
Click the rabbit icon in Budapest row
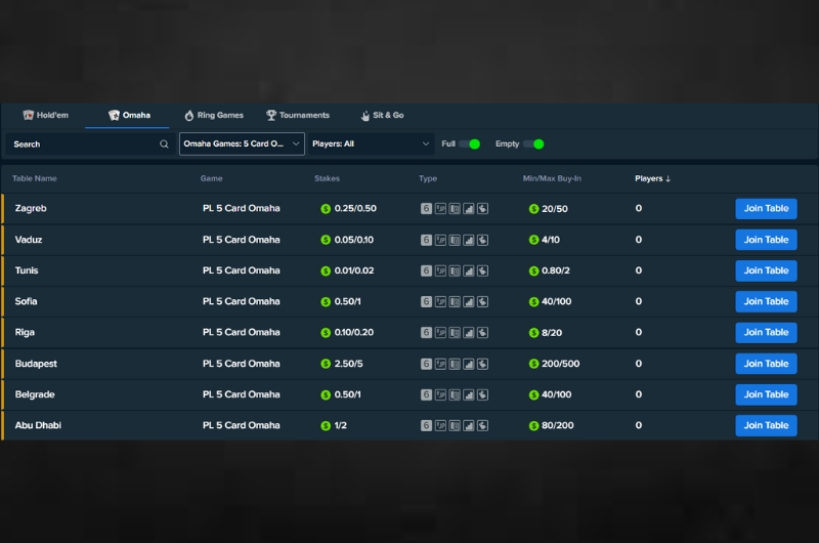pyautogui.click(x=483, y=364)
